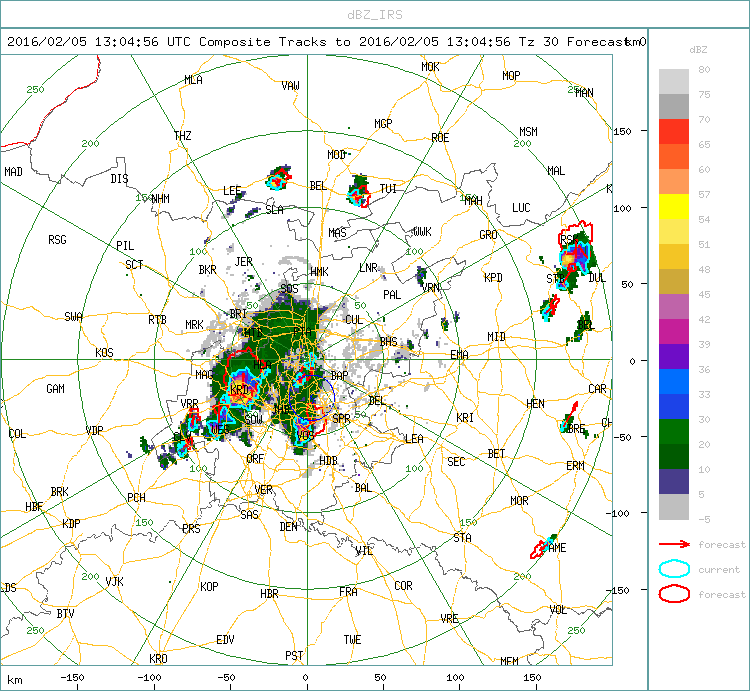Viewport: 750px width, 691px height.
Task: Select the RTB station label
Action: click(157, 319)
